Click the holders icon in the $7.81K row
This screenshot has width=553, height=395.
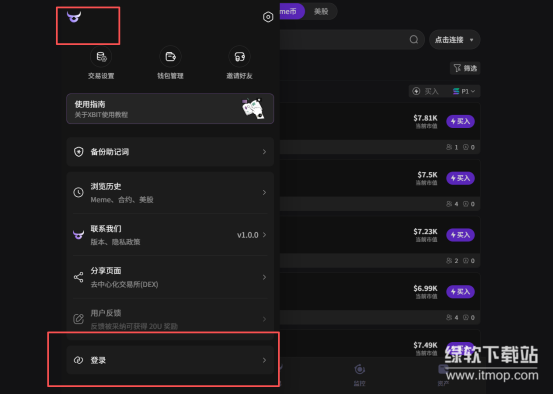point(449,147)
